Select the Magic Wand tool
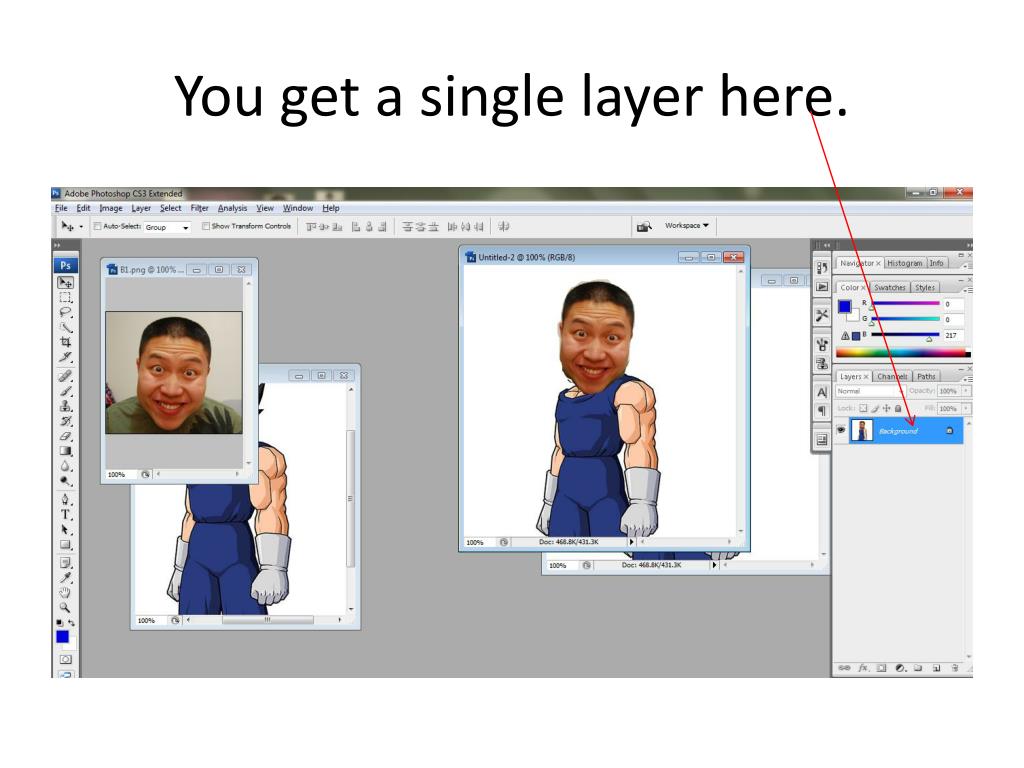Screen dimensions: 1024x768 (65, 327)
